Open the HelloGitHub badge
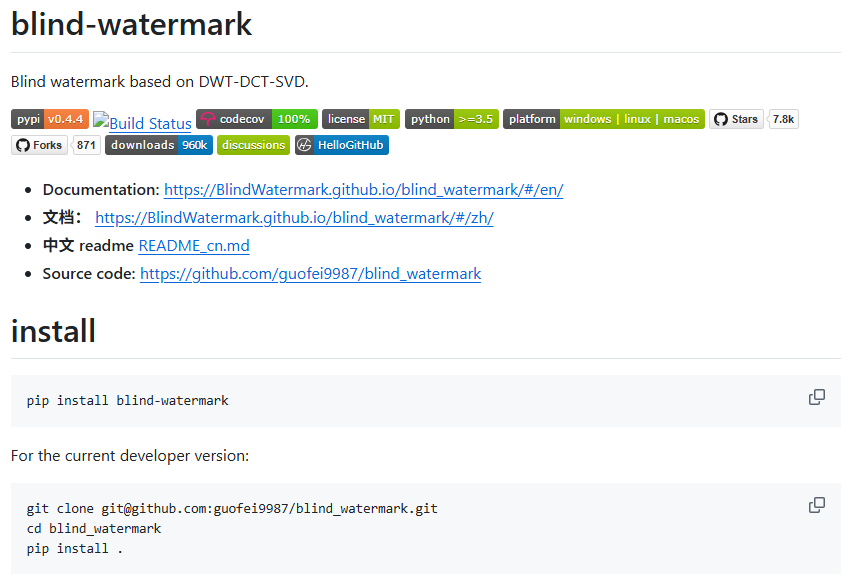This screenshot has width=852, height=582. [x=342, y=145]
